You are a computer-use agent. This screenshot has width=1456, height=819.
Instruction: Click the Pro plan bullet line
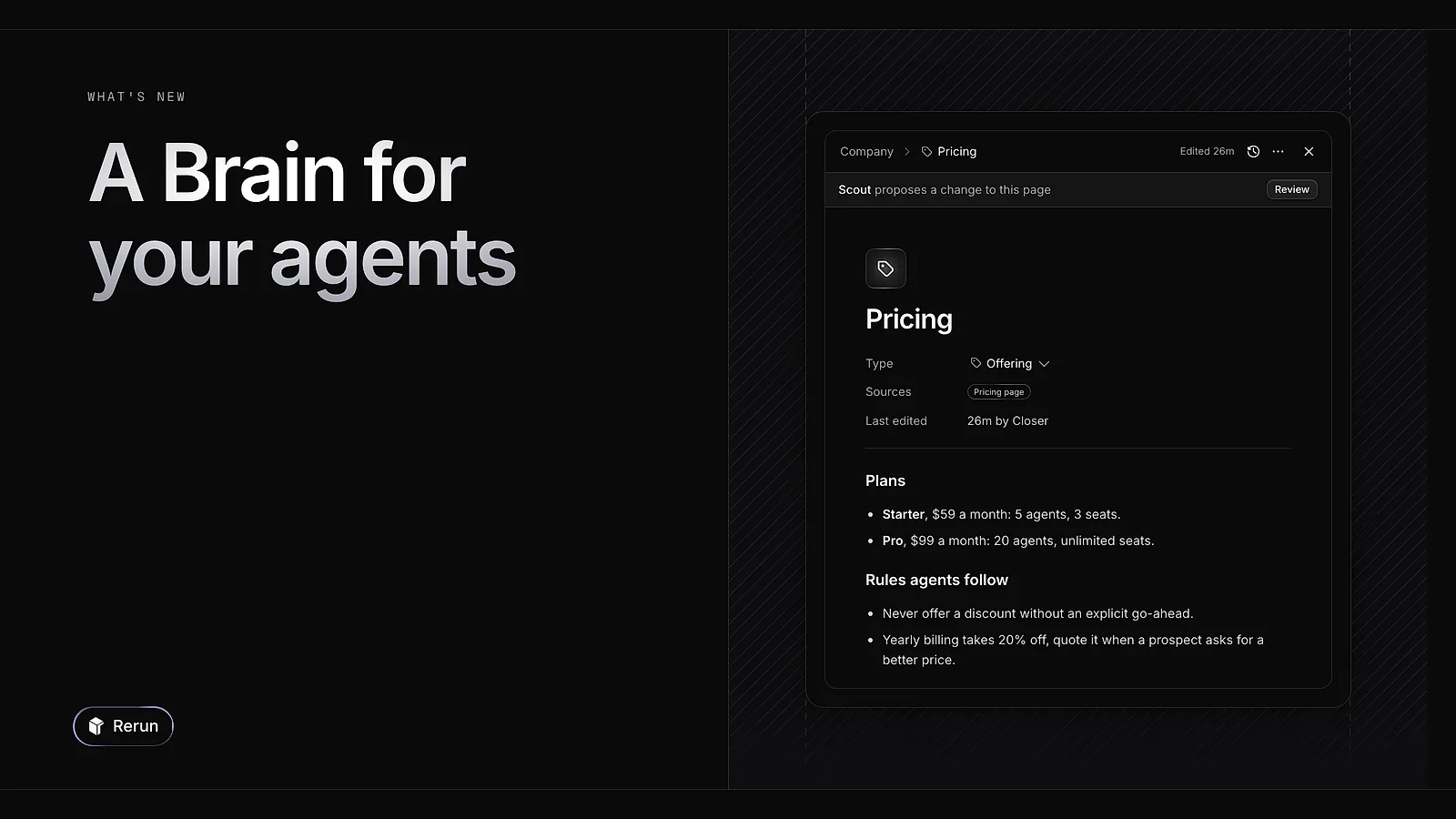pyautogui.click(x=1017, y=541)
